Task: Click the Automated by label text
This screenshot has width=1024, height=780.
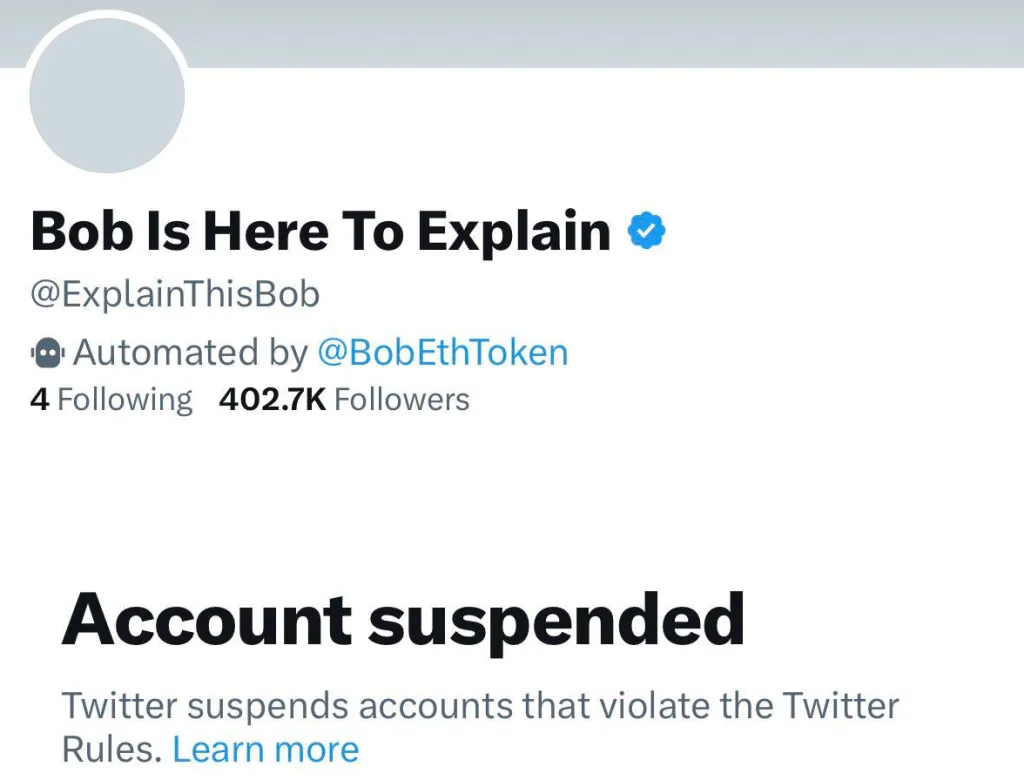Action: tap(190, 352)
